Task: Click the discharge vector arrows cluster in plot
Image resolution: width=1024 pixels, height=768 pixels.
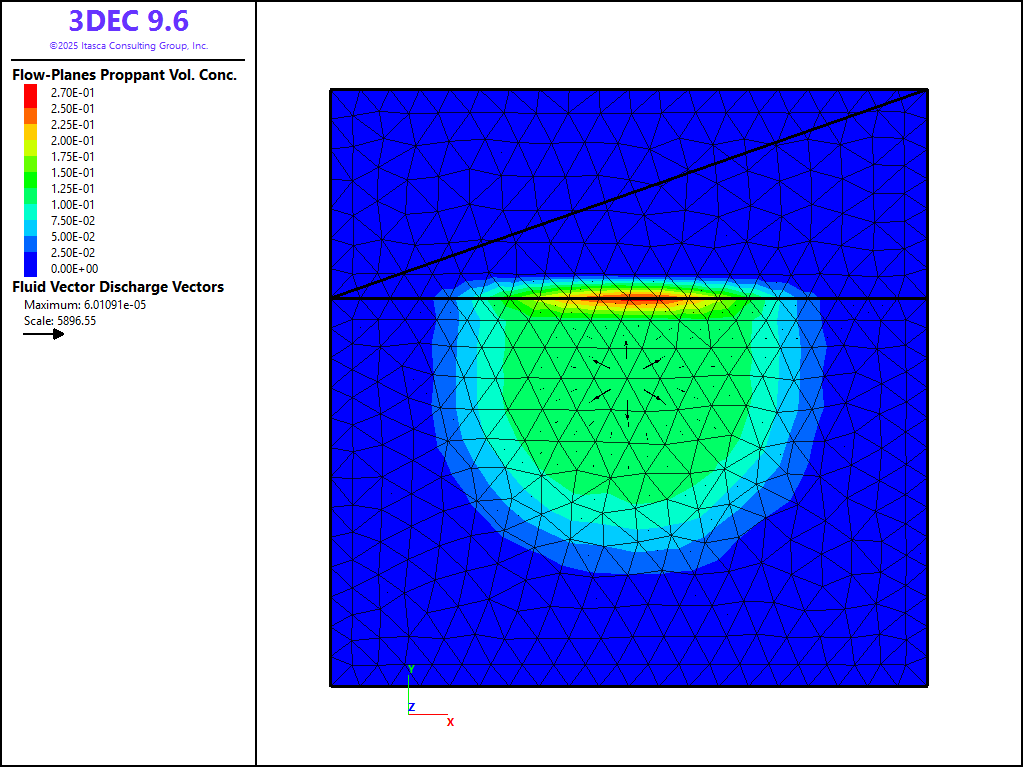Action: 627,378
